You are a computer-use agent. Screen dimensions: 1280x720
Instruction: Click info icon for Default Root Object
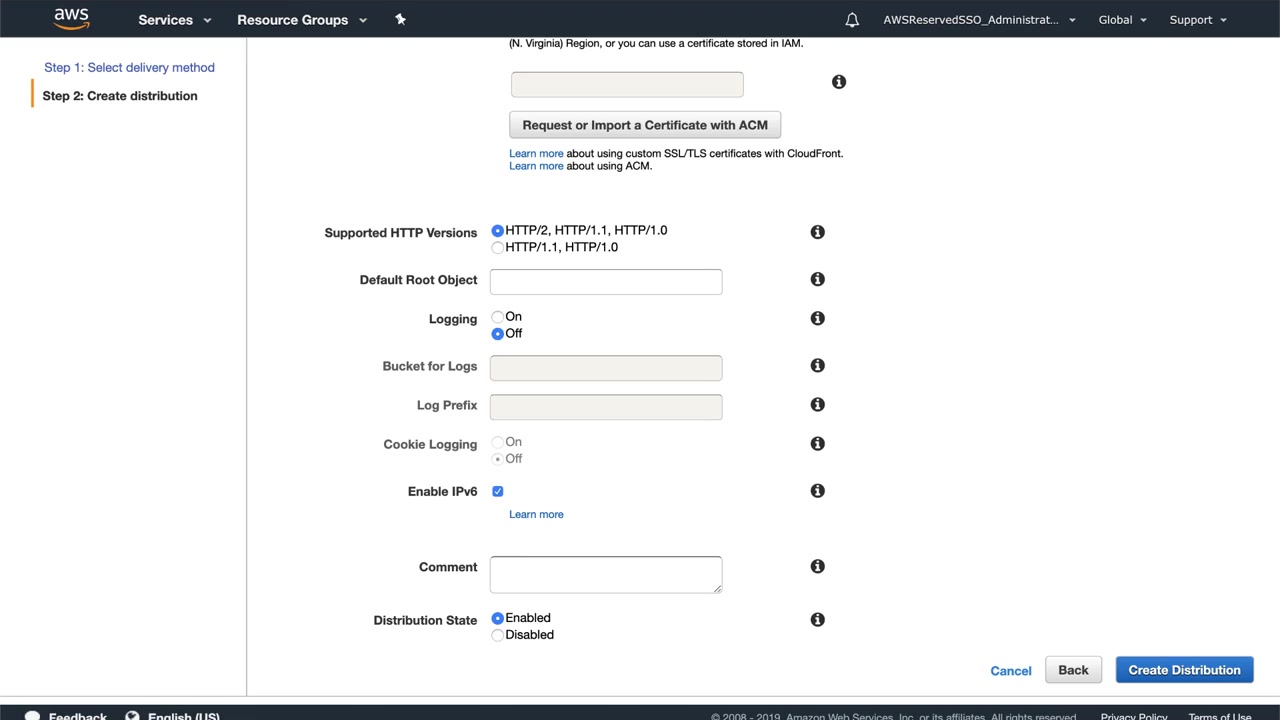click(x=817, y=280)
